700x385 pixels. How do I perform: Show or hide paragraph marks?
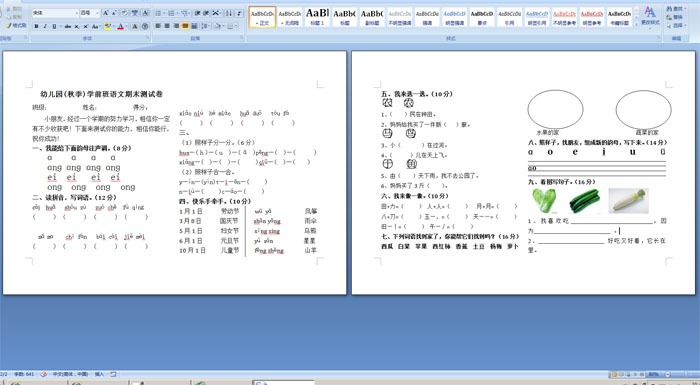tap(239, 13)
